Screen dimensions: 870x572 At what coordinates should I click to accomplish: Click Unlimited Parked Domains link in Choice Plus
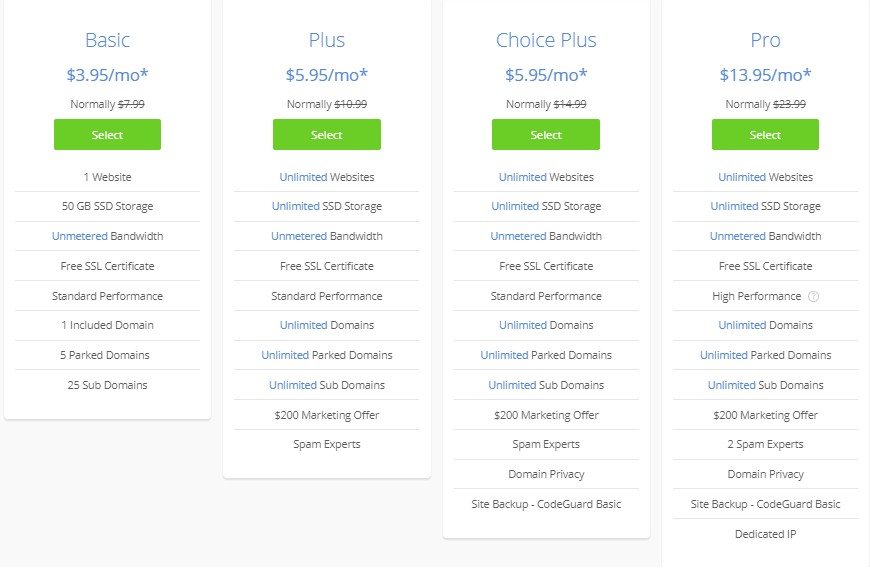point(504,355)
